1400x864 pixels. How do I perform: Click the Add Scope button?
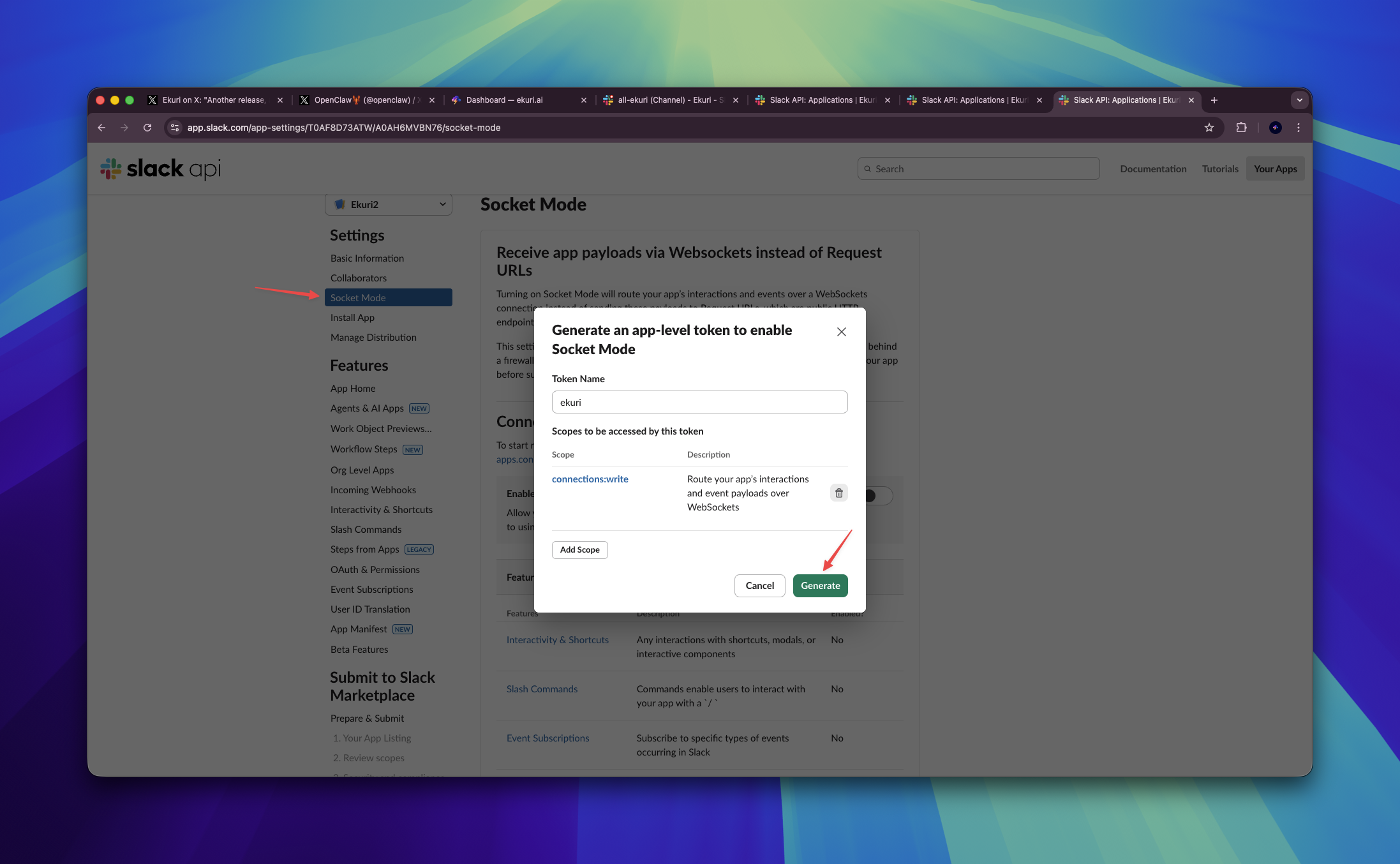579,549
